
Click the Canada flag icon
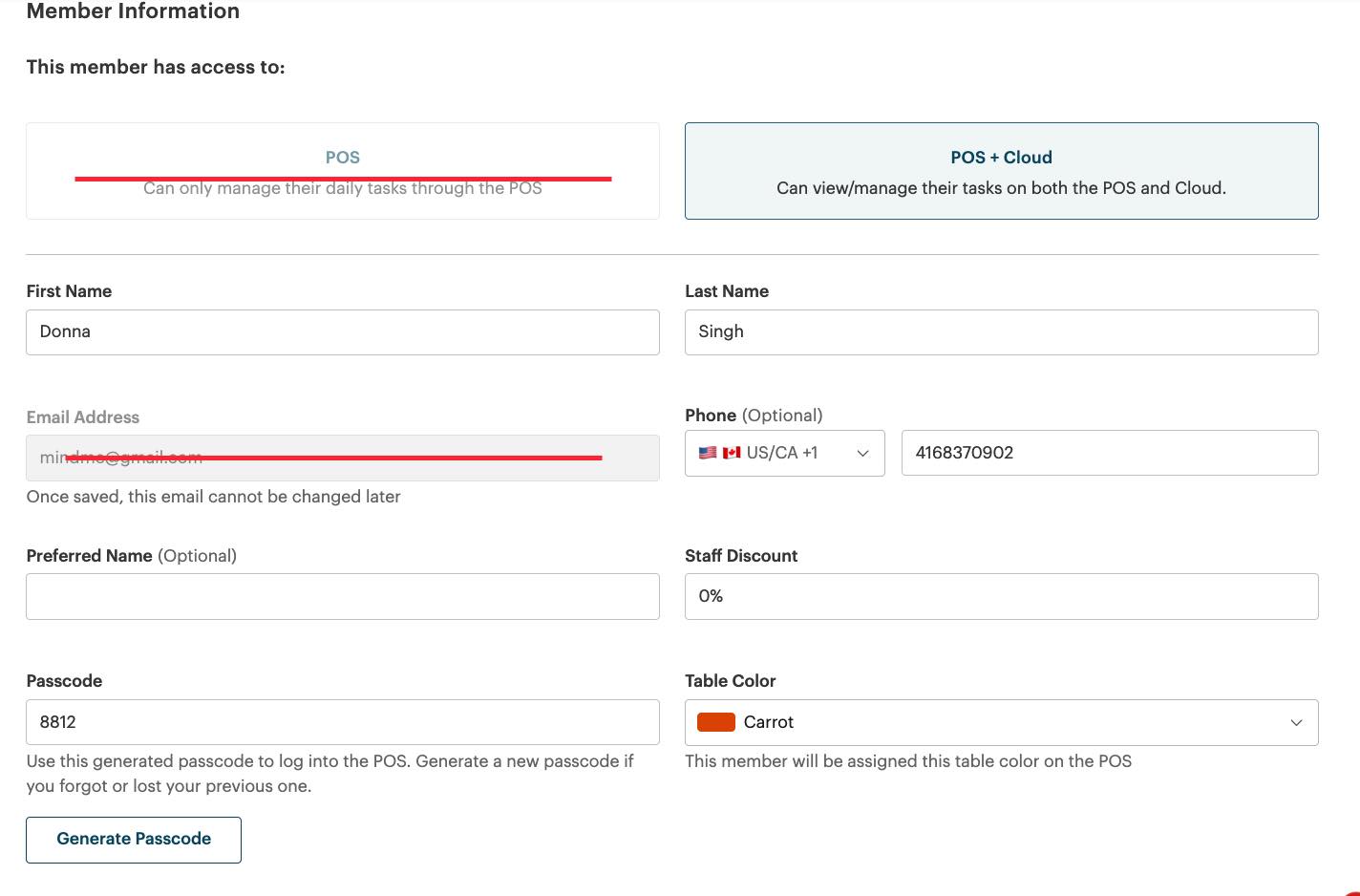732,453
